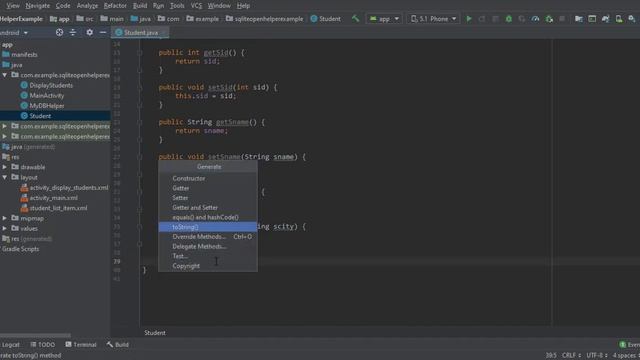Open the View menu
The width and height of the screenshot is (640, 360).
pos(13,6)
